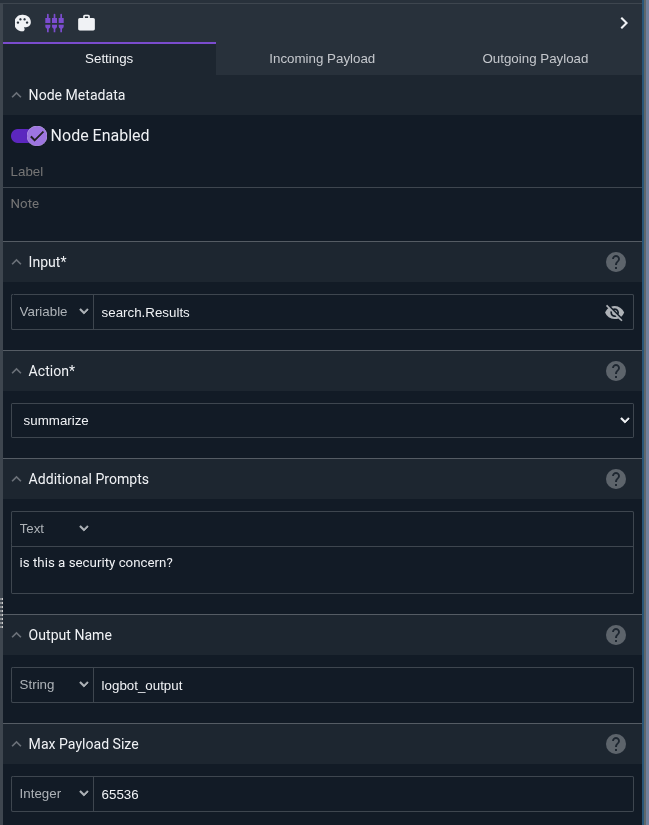This screenshot has width=649, height=825.
Task: Click the Label input field
Action: point(322,172)
